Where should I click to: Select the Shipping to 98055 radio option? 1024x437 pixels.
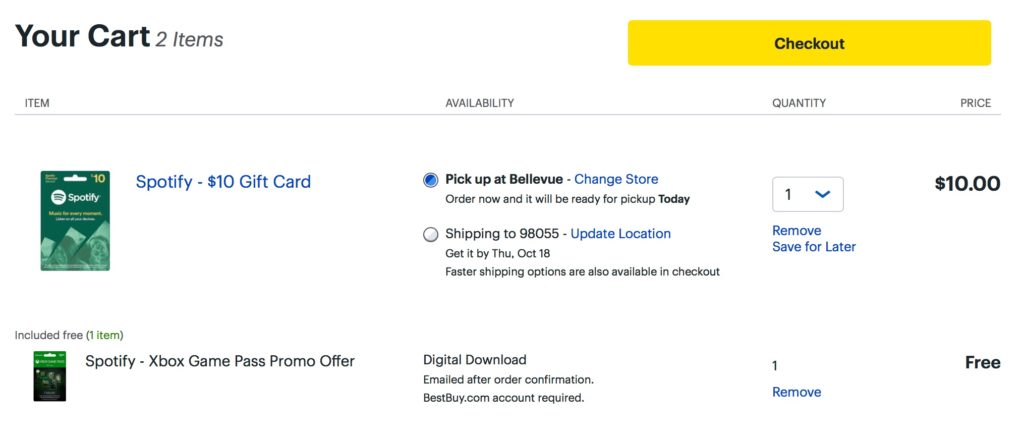click(x=430, y=235)
